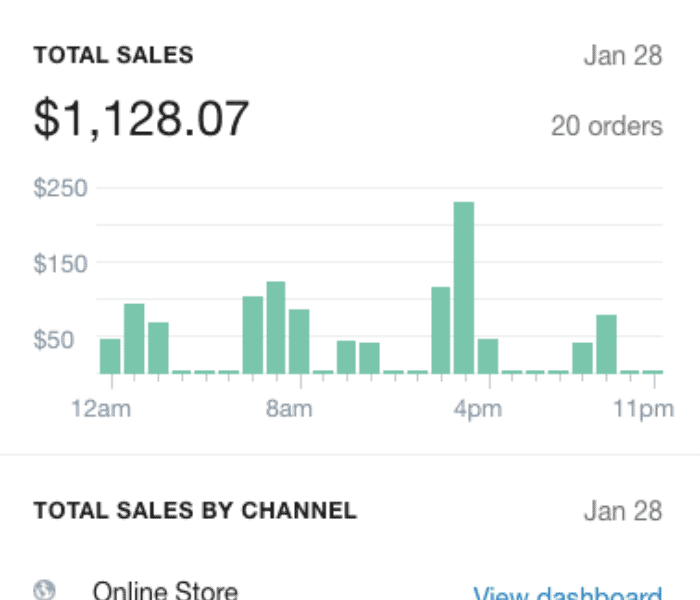Click the $250 y-axis label

[x=60, y=188]
